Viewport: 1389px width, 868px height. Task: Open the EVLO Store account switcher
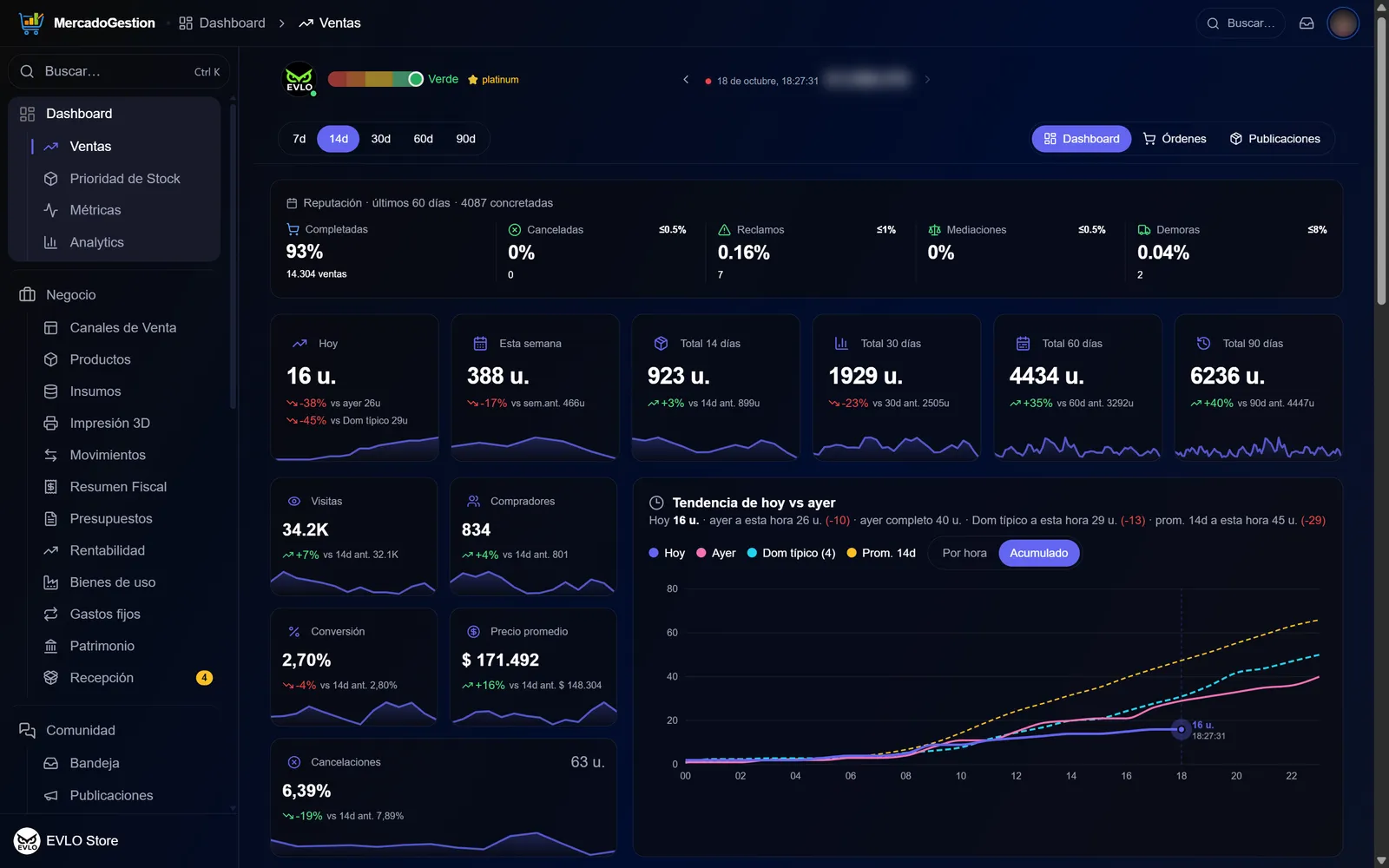119,840
